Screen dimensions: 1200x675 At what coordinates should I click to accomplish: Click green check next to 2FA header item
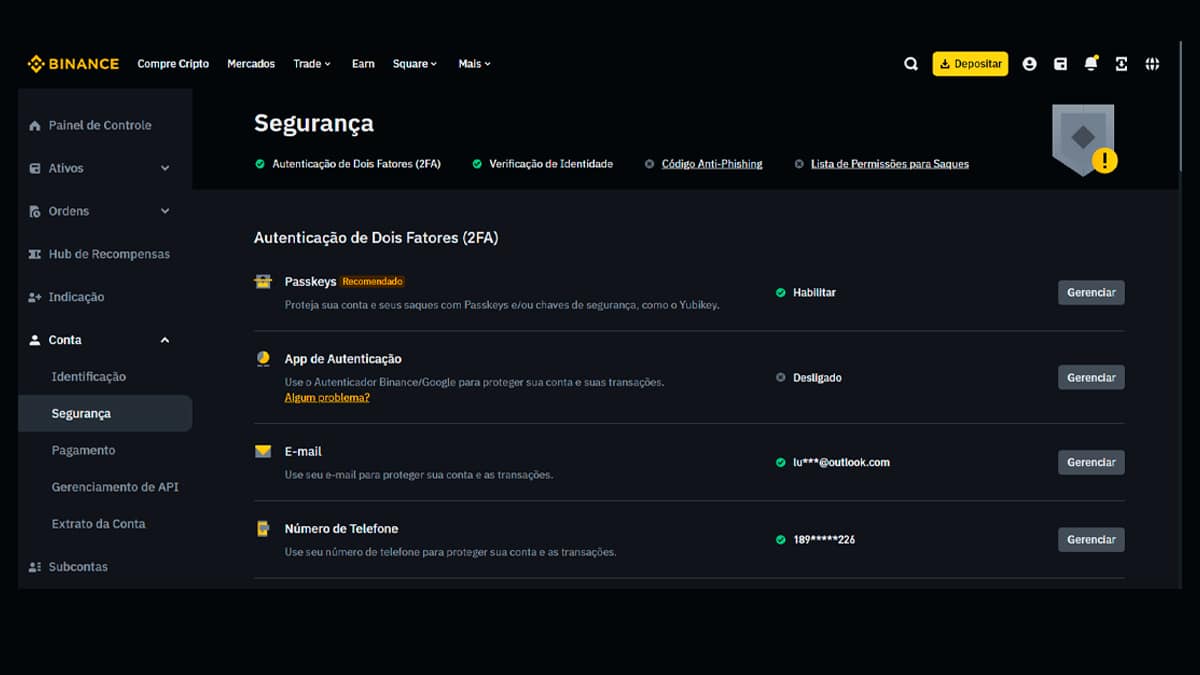260,164
